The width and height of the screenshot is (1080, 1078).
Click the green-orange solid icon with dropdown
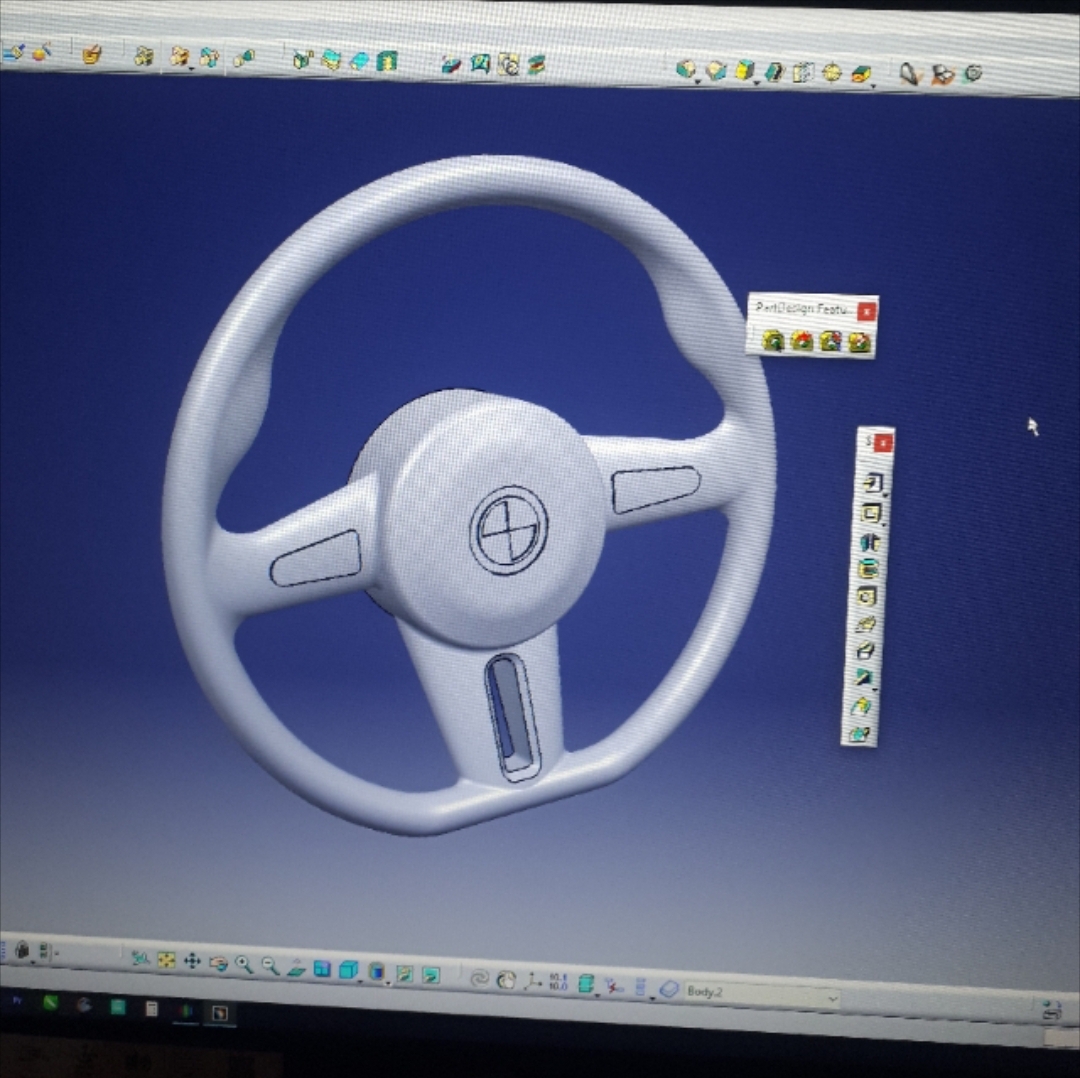point(860,74)
